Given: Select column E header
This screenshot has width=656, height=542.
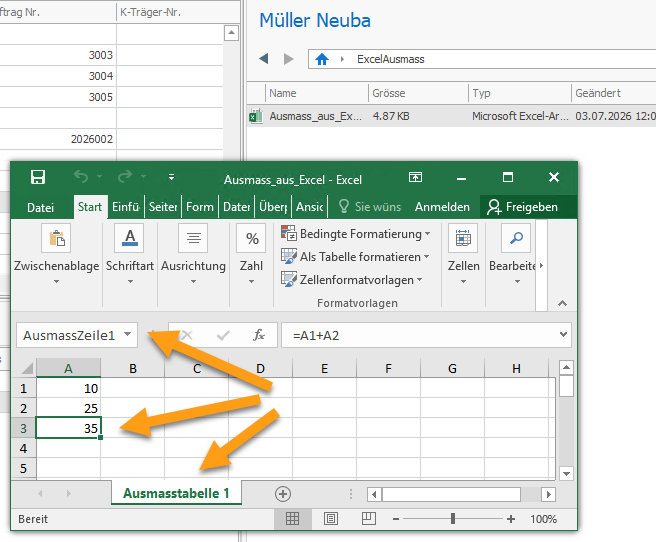Looking at the screenshot, I should 324,368.
